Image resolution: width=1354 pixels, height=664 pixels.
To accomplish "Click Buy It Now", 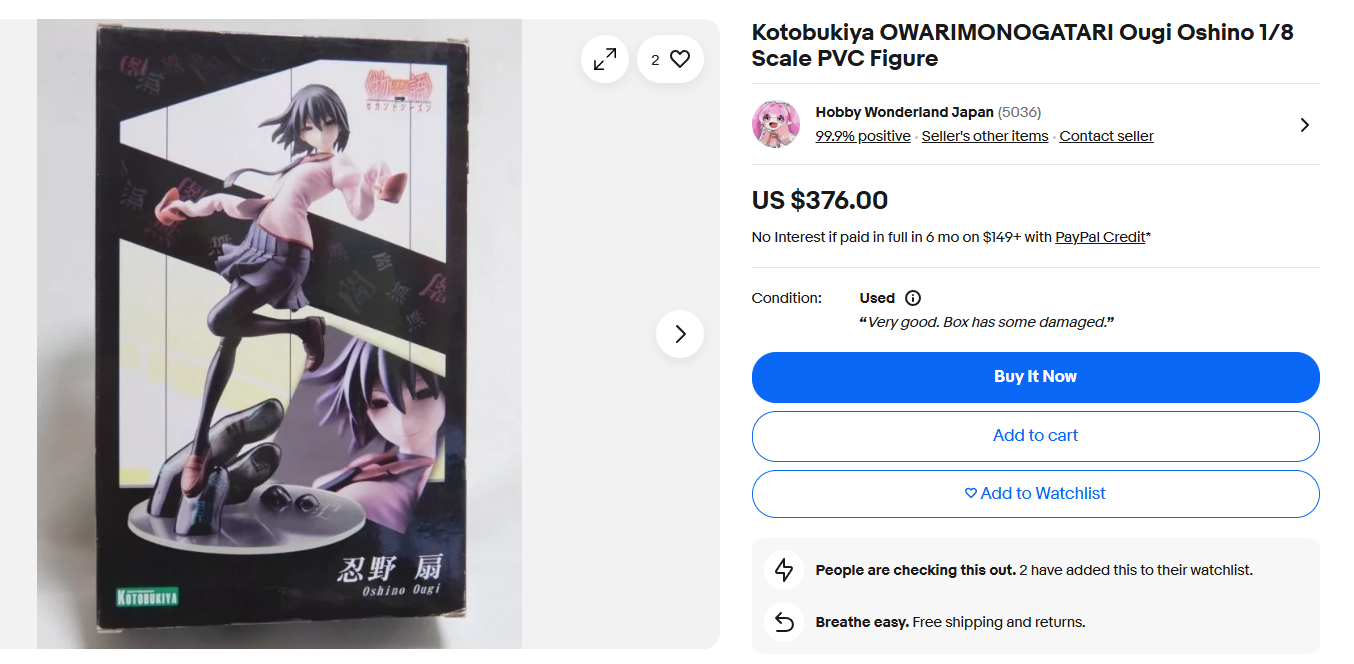I will (1035, 377).
